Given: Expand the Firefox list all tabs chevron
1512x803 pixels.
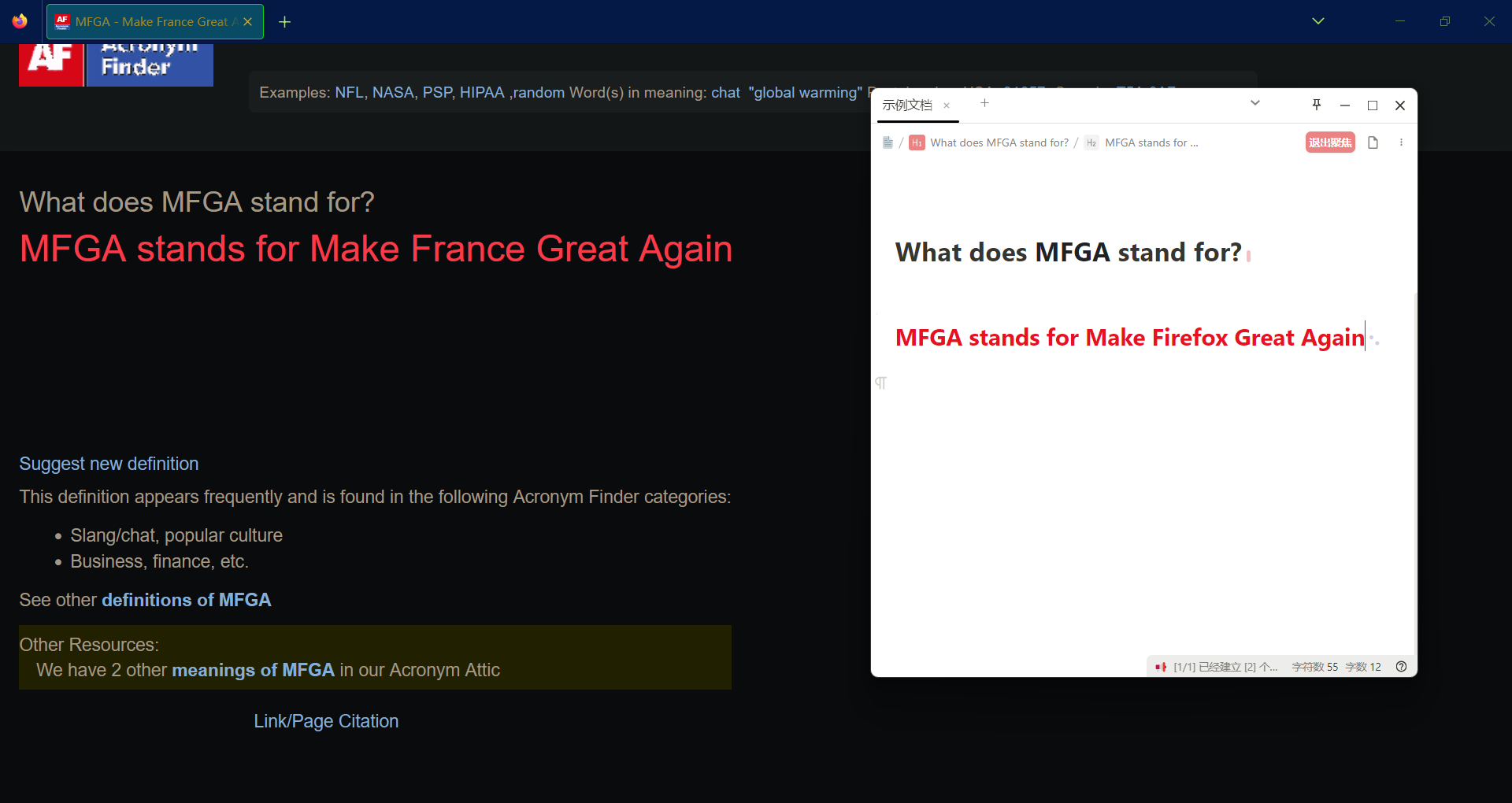Looking at the screenshot, I should coord(1318,21).
